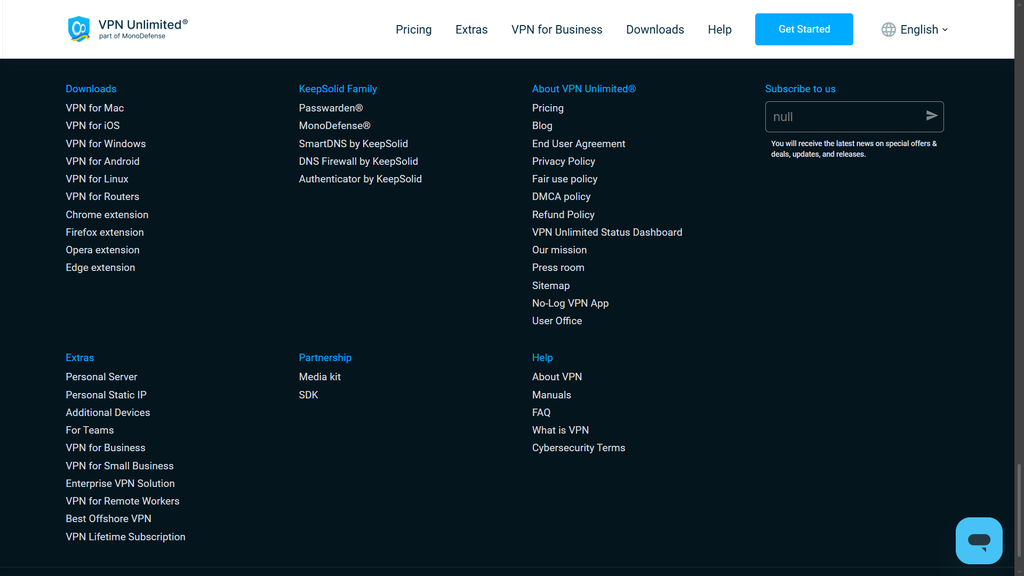Submit newsletter email with arrow icon

(931, 116)
